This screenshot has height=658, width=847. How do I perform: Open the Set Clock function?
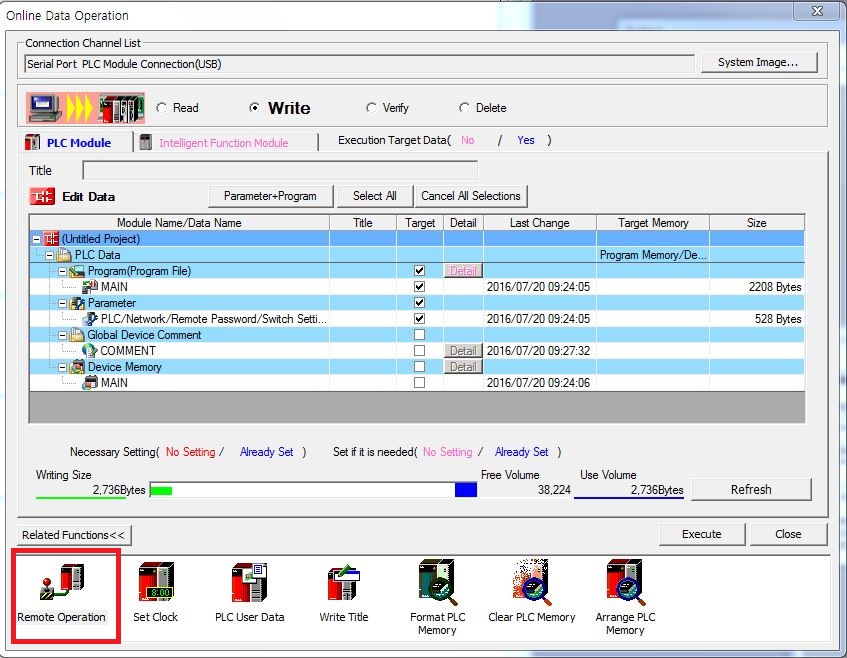[x=156, y=582]
